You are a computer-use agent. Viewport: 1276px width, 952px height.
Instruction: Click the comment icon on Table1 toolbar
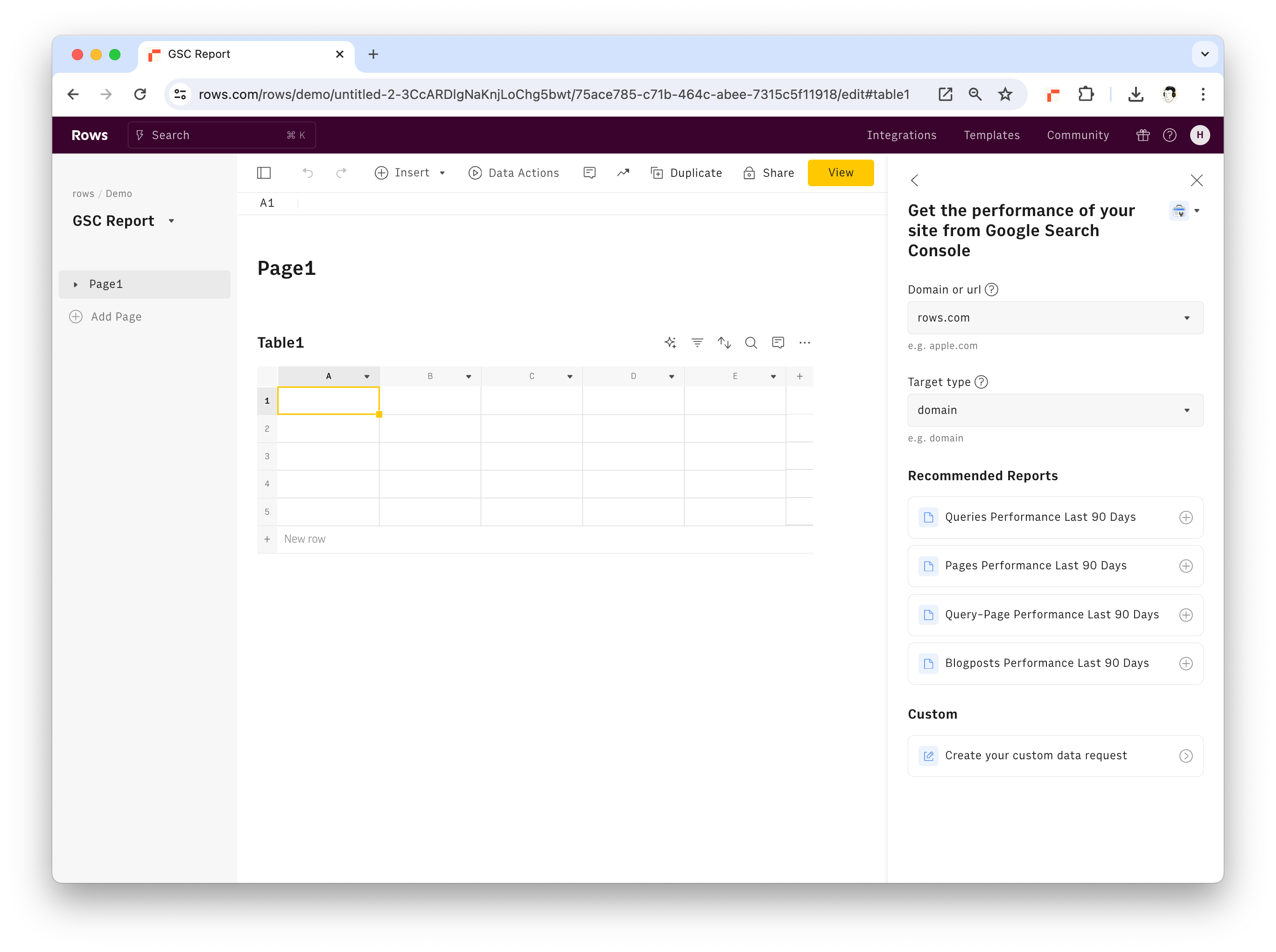pyautogui.click(x=778, y=342)
